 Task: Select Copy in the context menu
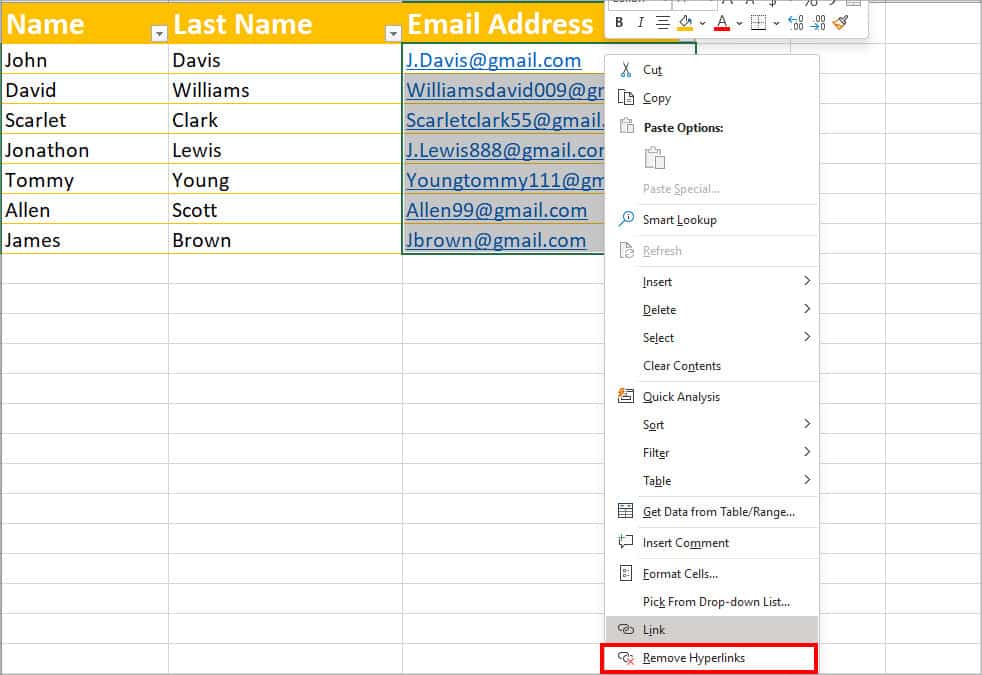pos(657,98)
